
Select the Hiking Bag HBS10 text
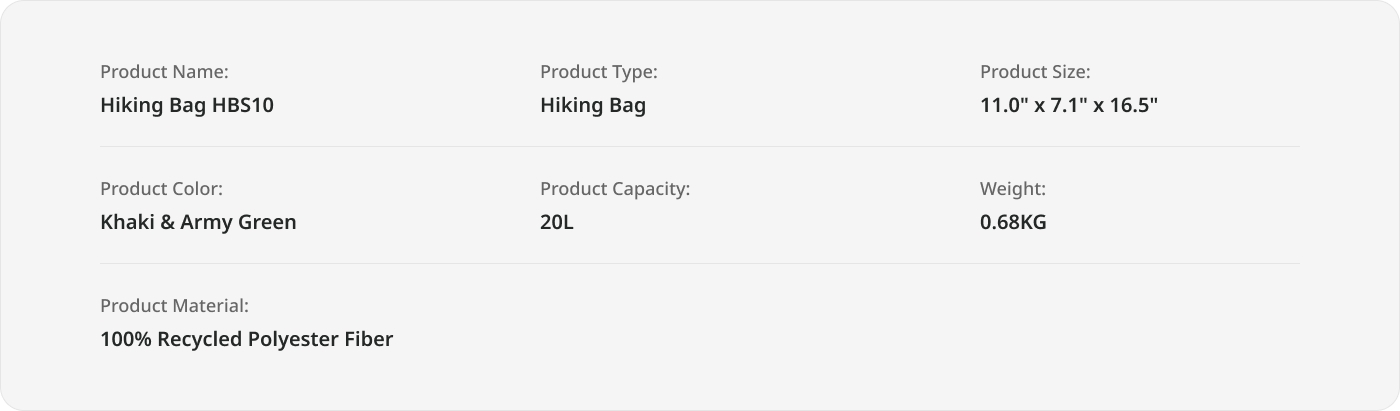pyautogui.click(x=187, y=105)
